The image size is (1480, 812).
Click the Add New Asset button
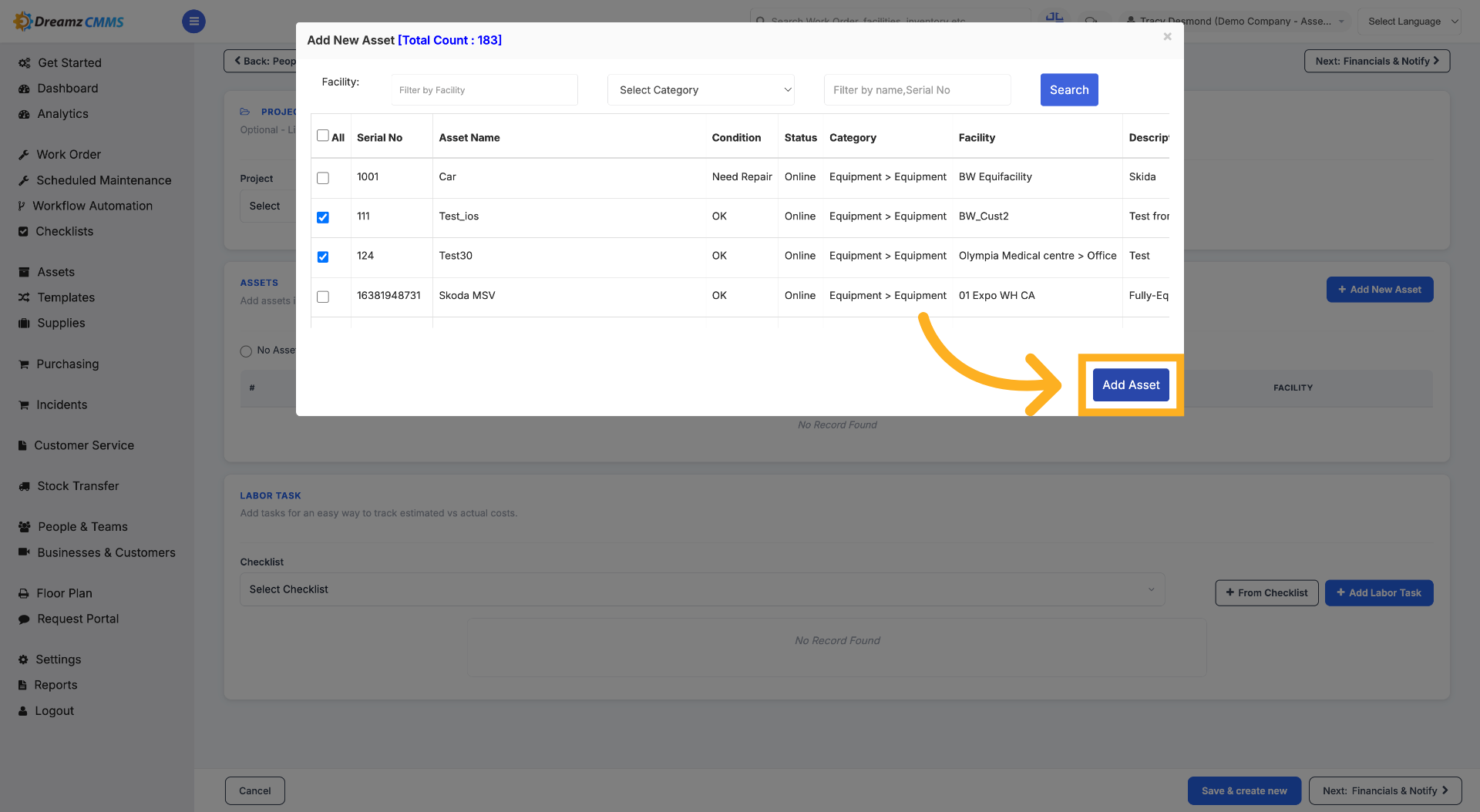[1380, 290]
